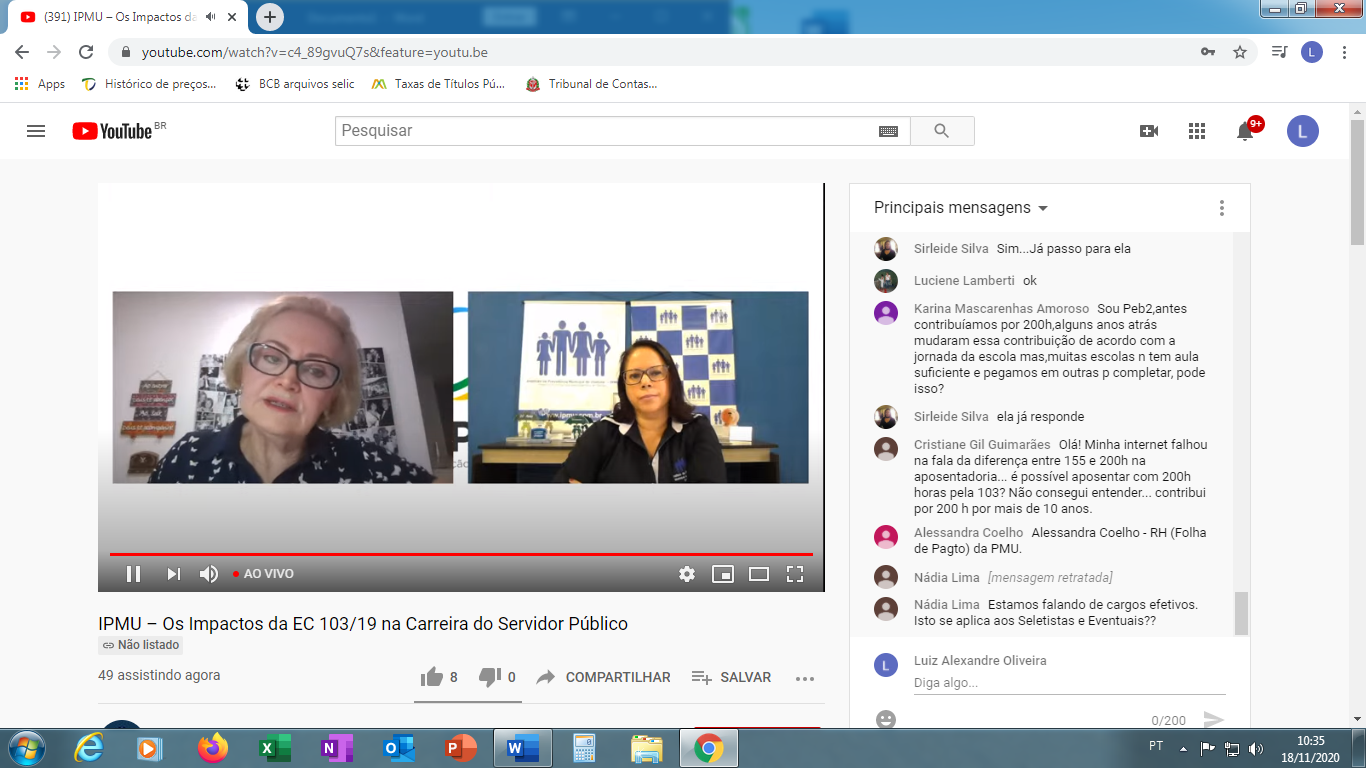Viewport: 1366px width, 768px height.
Task: Enable the miniplayer mode
Action: click(x=723, y=574)
